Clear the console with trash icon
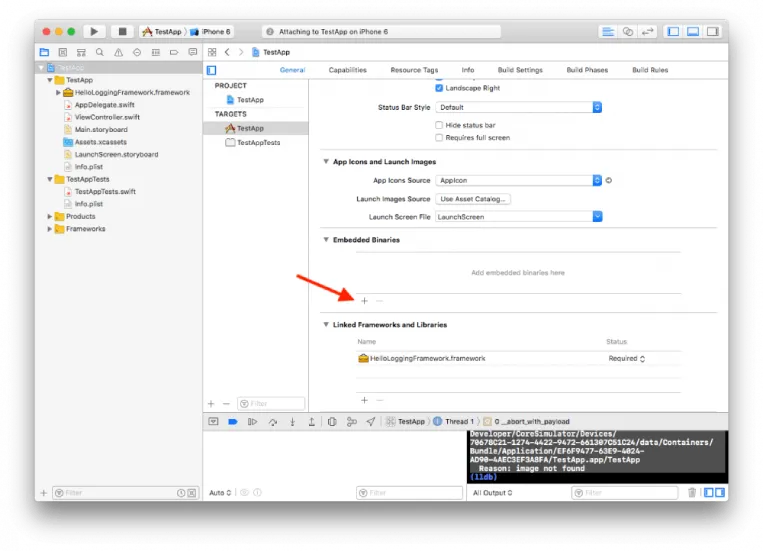This screenshot has height=551, width=763. click(x=692, y=493)
